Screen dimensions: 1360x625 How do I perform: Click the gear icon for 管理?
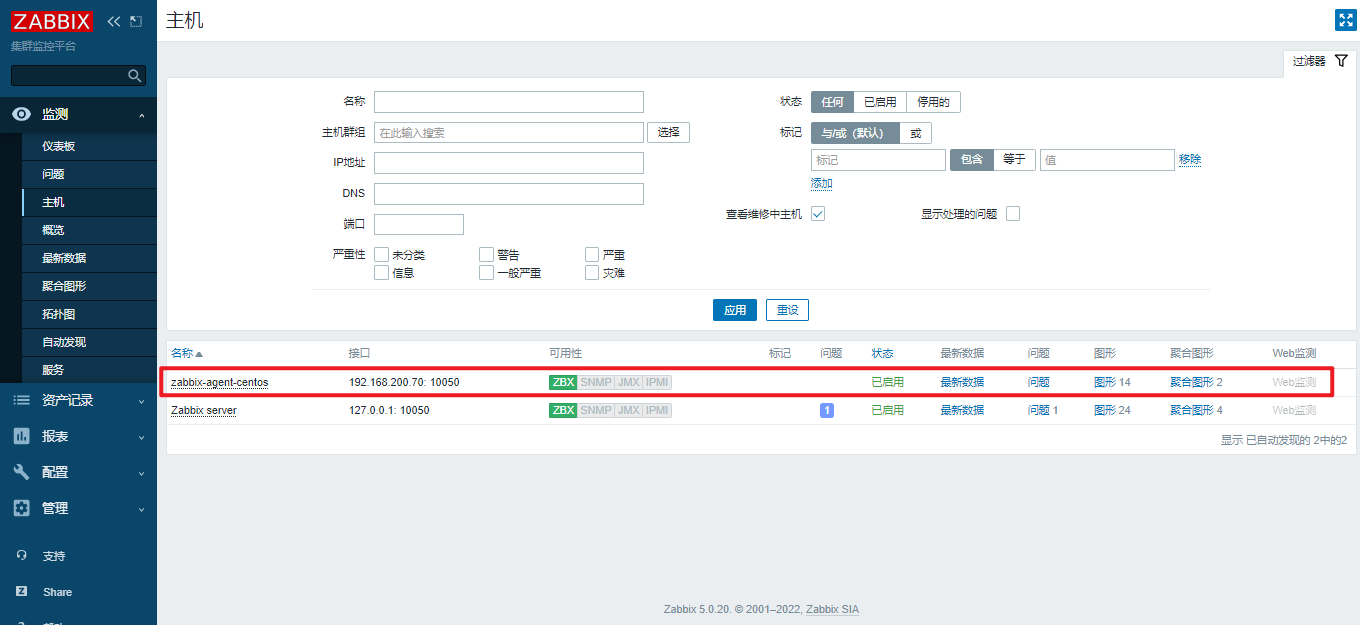21,508
